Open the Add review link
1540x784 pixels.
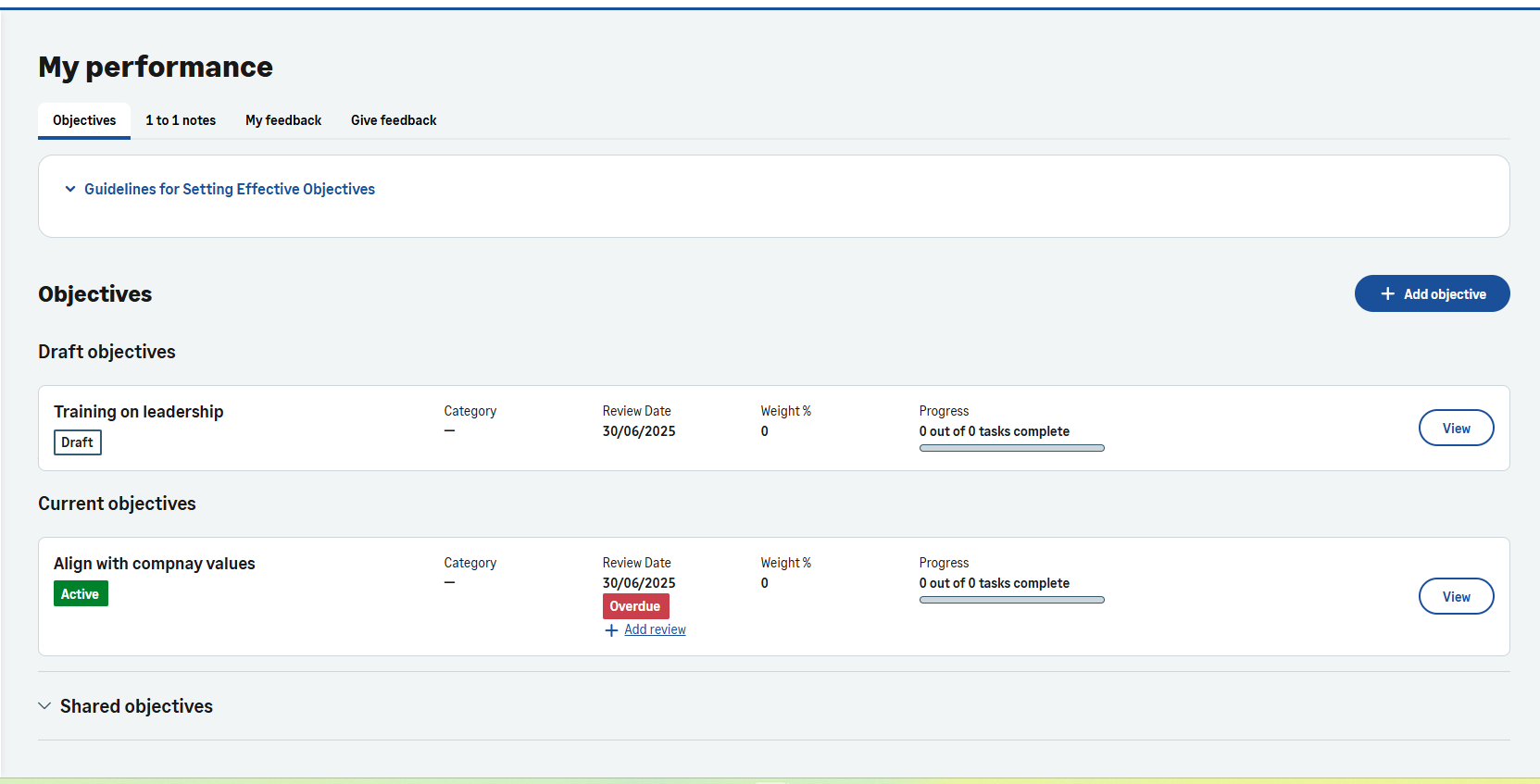click(655, 629)
